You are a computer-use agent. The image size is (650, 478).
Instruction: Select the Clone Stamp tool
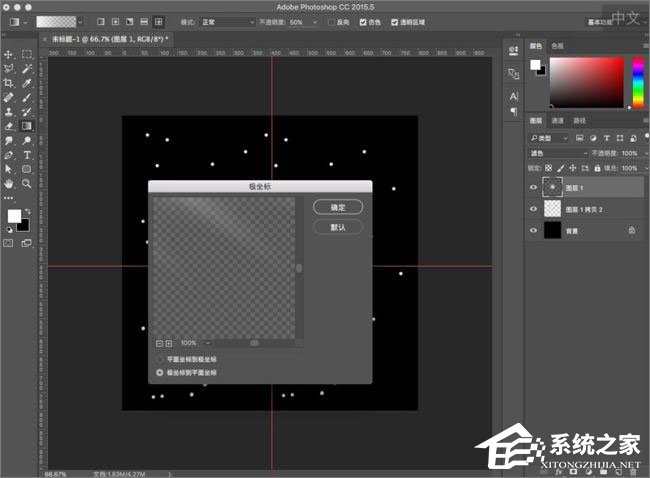8,112
